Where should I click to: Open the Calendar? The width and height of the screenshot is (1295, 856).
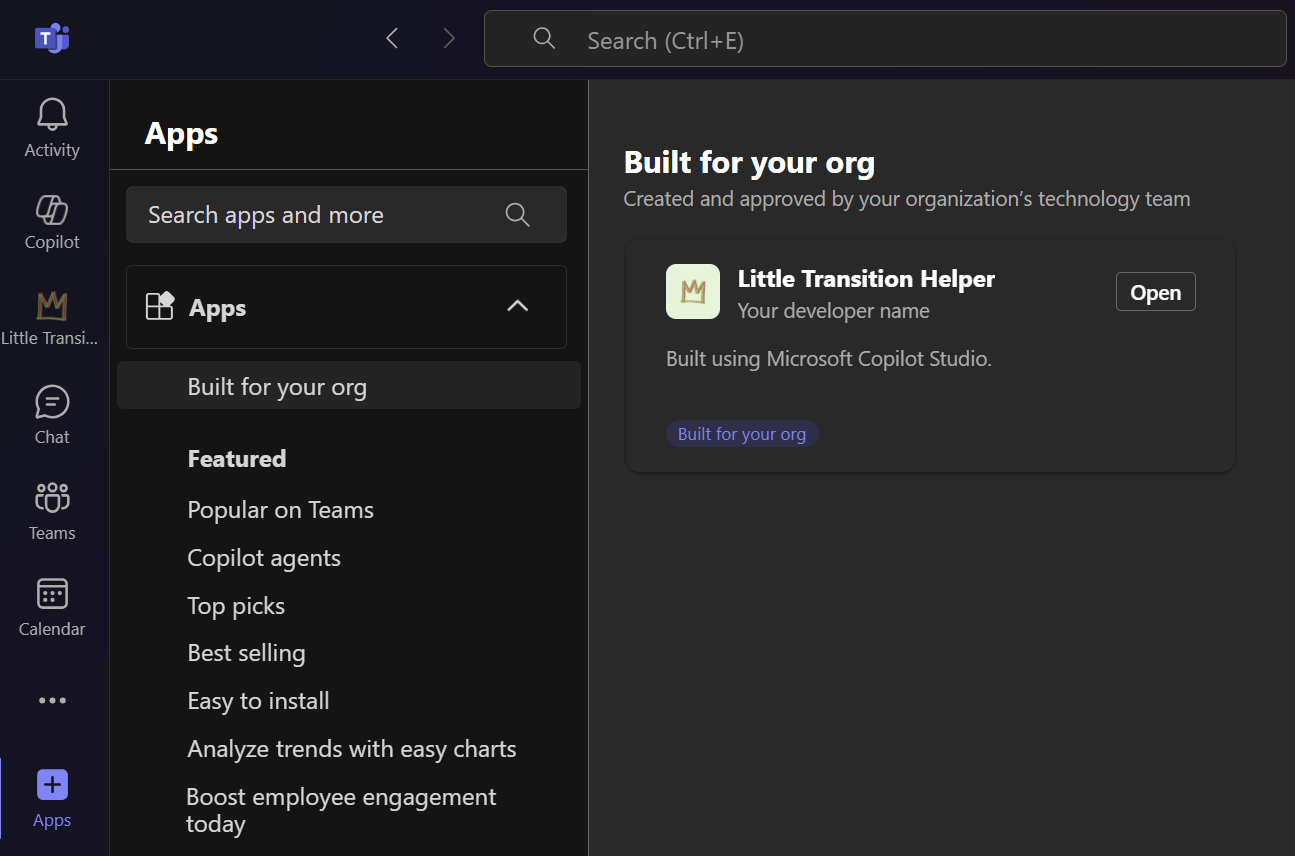(51, 604)
